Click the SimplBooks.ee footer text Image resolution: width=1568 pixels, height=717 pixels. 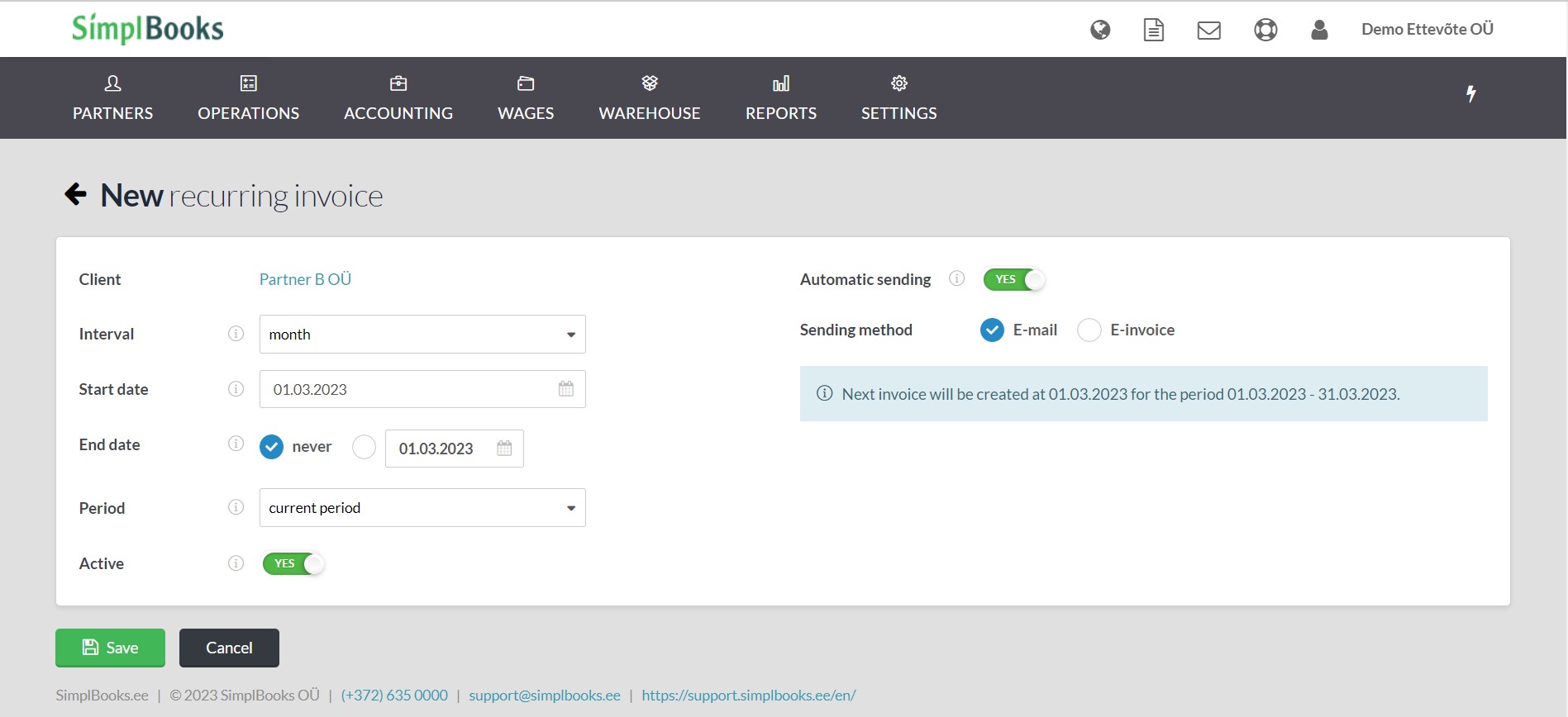[102, 695]
